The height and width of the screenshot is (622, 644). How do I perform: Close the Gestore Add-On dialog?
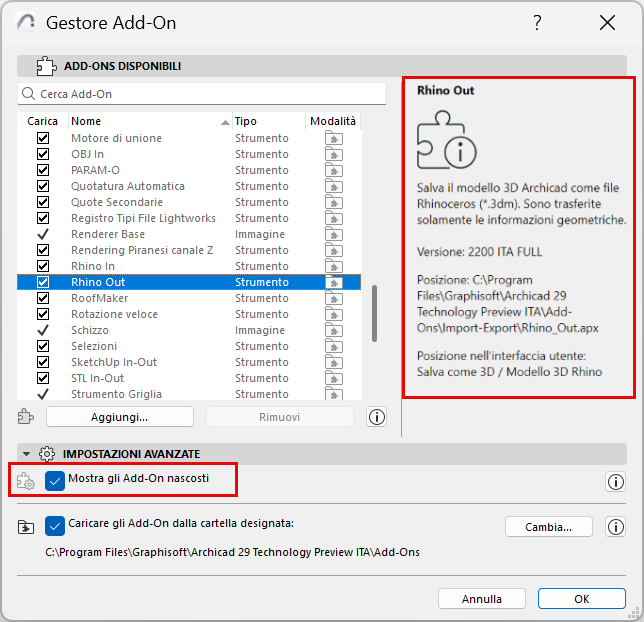[607, 23]
